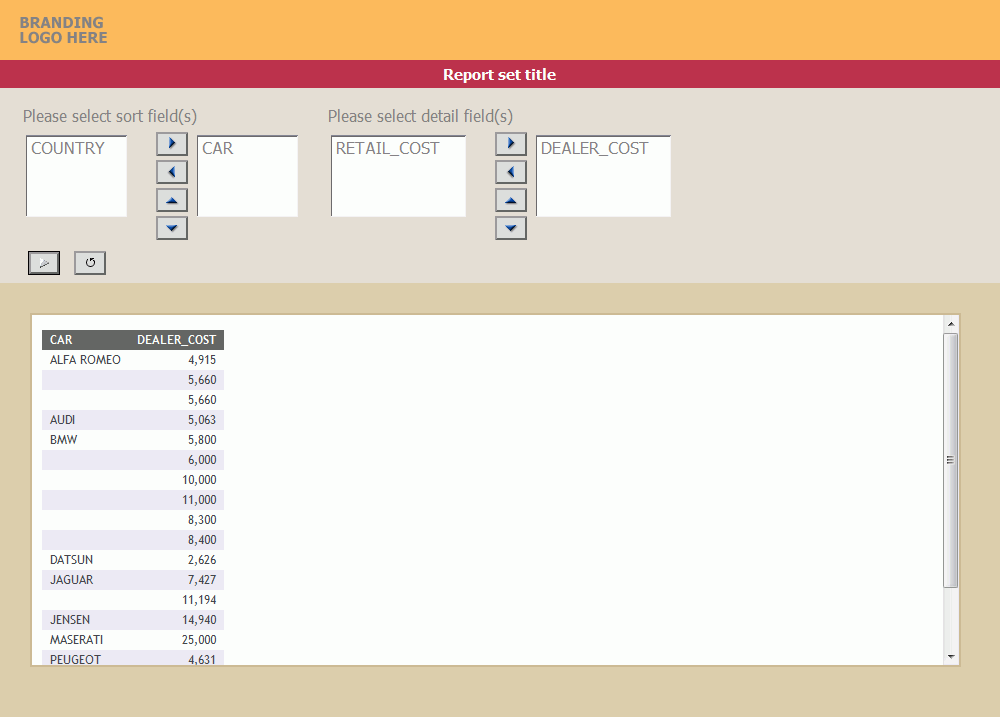Click the sort fields move-up arrow button

(172, 200)
